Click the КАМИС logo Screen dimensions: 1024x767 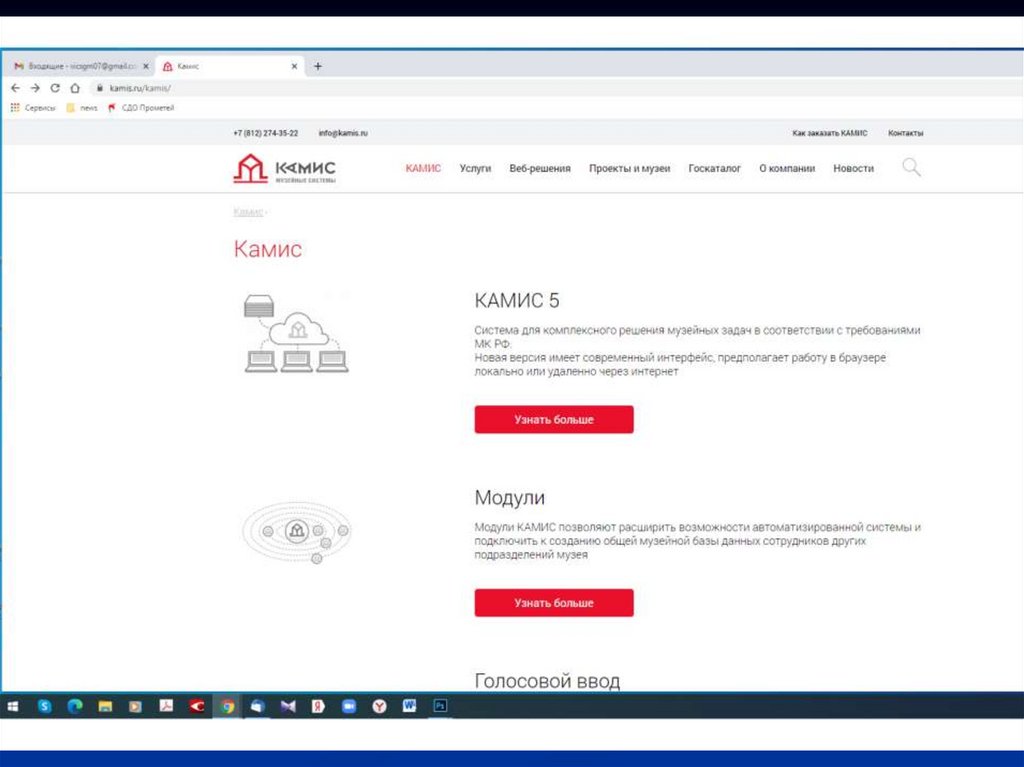[x=285, y=169]
